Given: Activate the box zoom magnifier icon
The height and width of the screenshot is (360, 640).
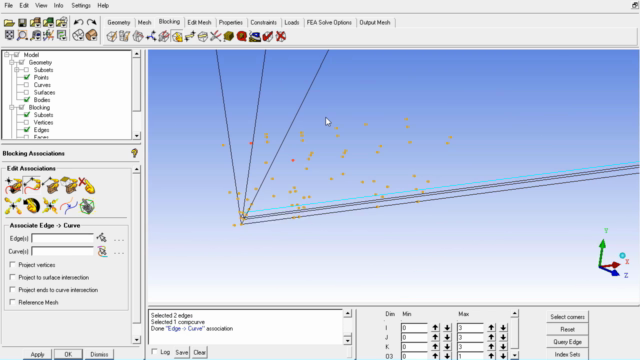Looking at the screenshot, I should pos(22,36).
